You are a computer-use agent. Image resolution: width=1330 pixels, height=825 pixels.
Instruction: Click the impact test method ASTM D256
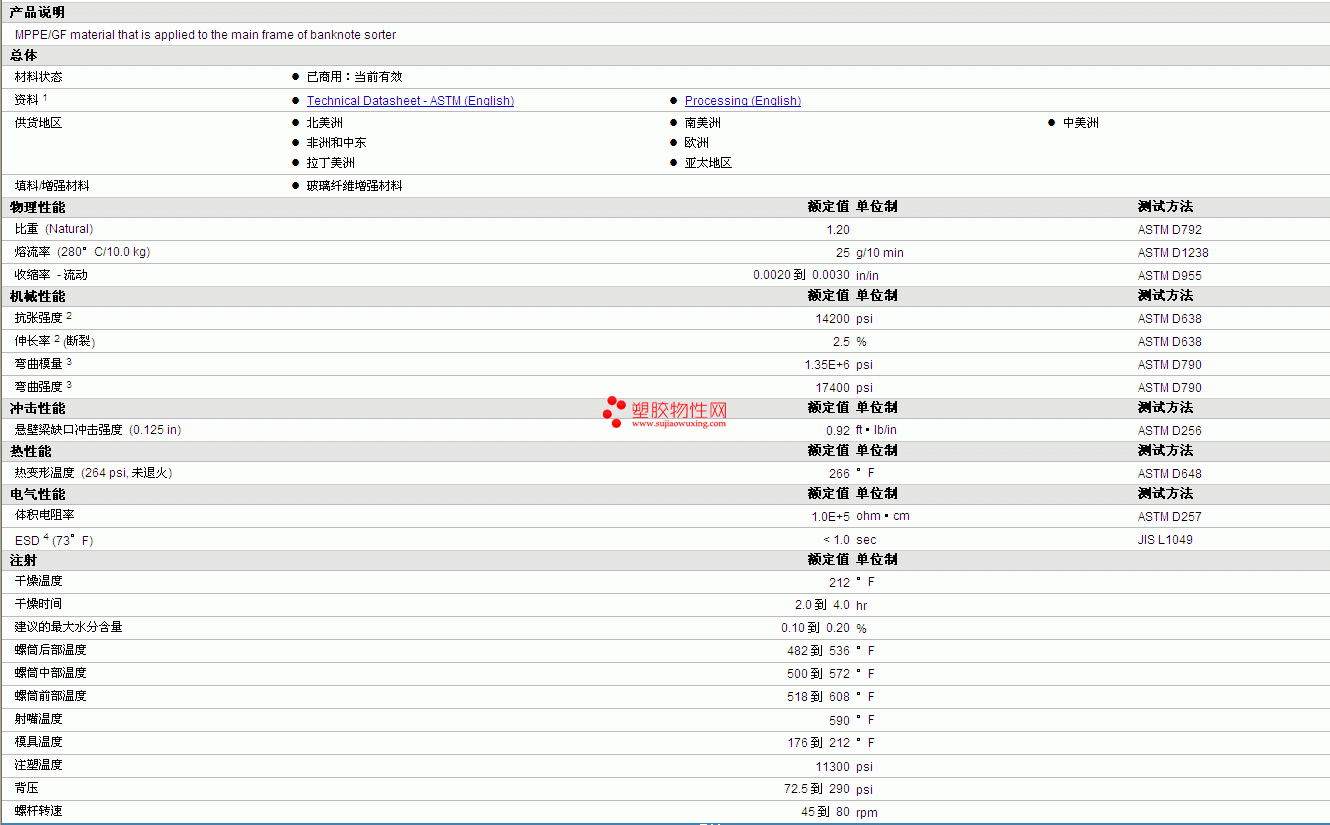point(1170,431)
